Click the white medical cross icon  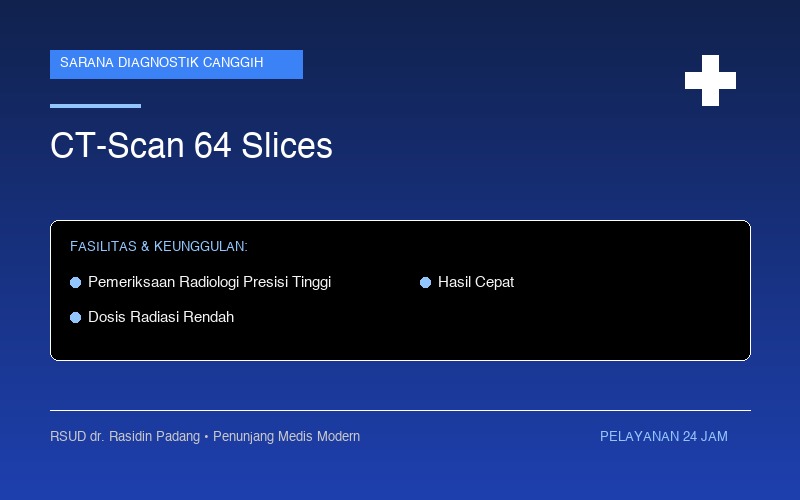710,81
